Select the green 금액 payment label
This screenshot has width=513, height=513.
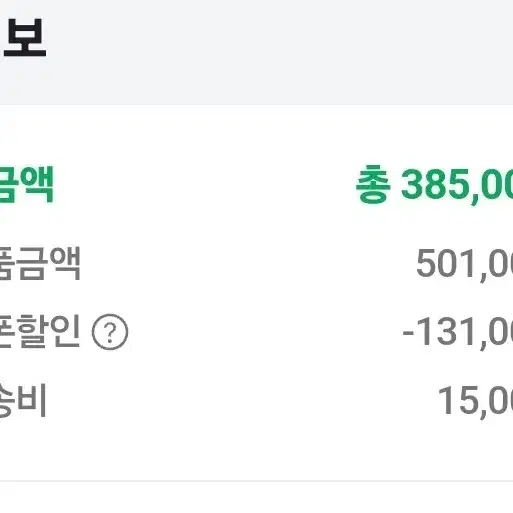(x=27, y=184)
